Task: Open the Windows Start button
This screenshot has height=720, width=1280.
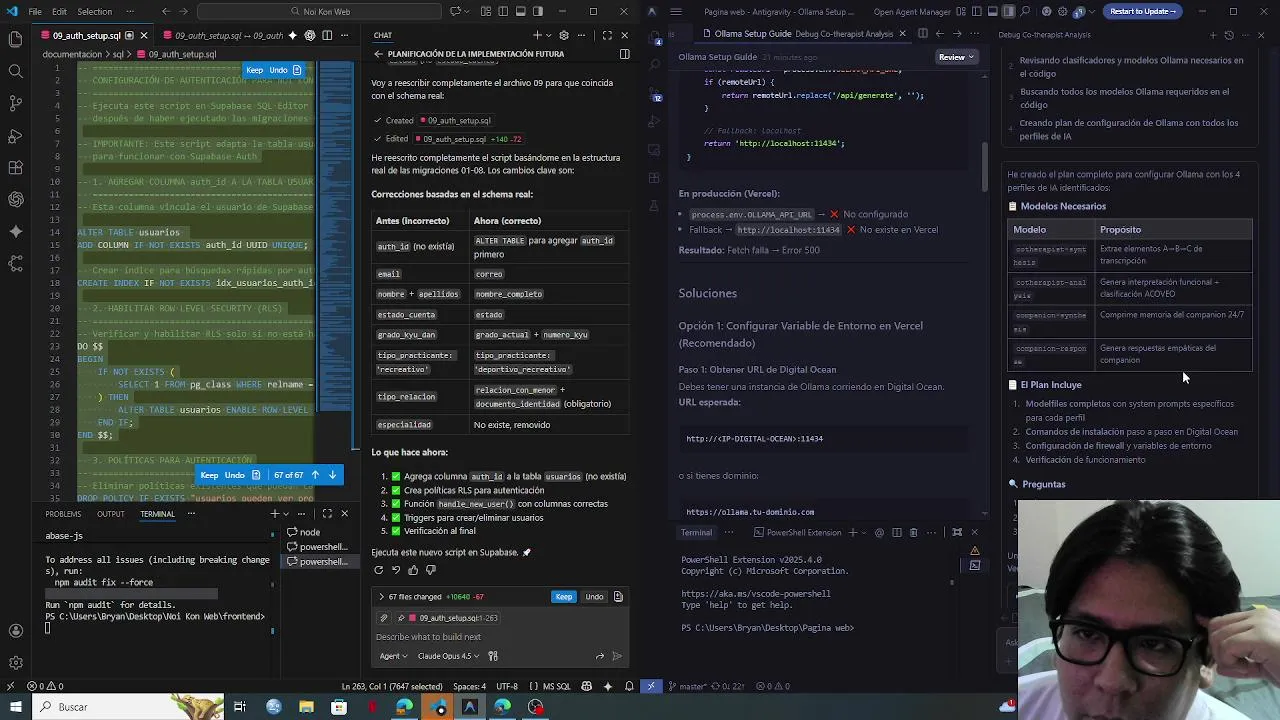Action: pos(14,707)
